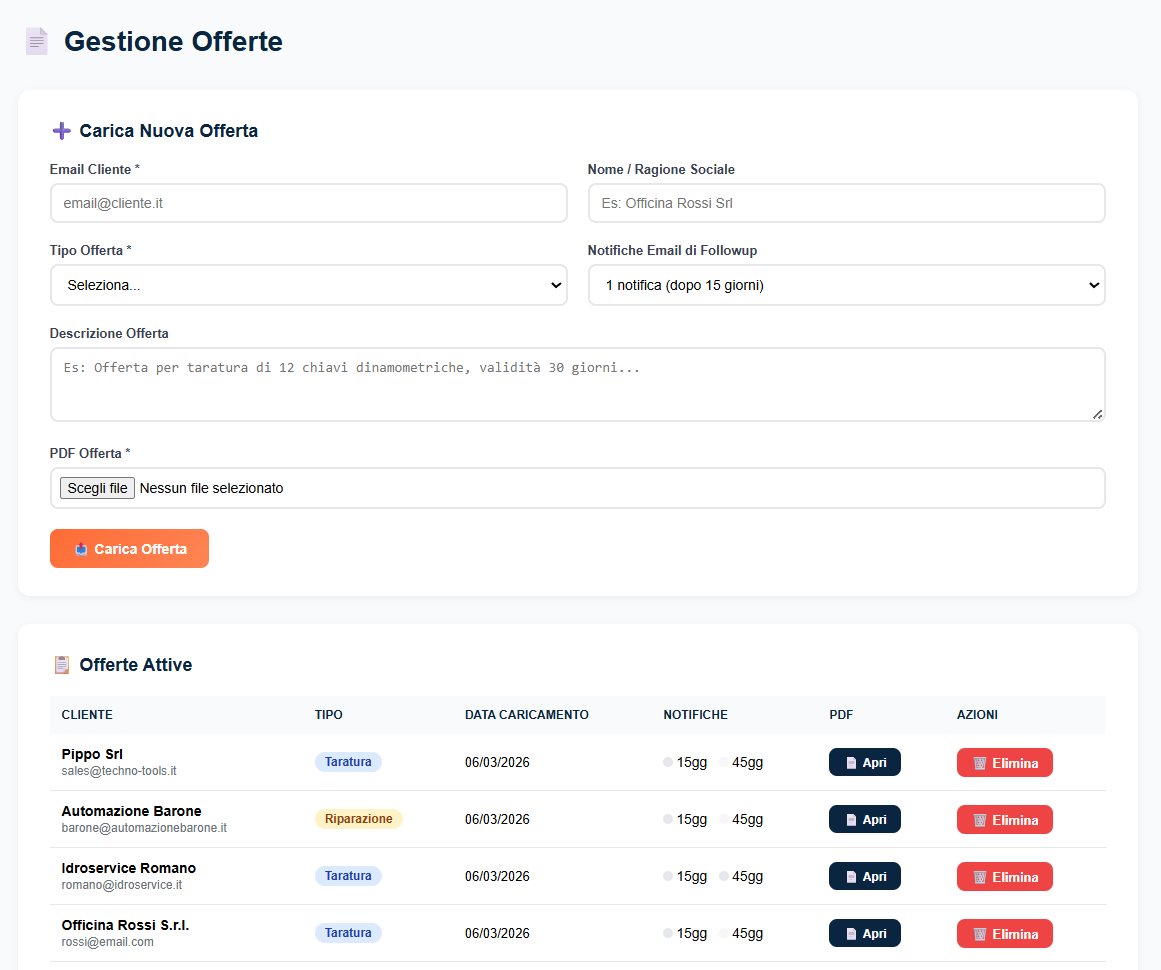Click the plus icon next to 'Carica Nuova Offerta'
1161x970 pixels.
click(60, 130)
